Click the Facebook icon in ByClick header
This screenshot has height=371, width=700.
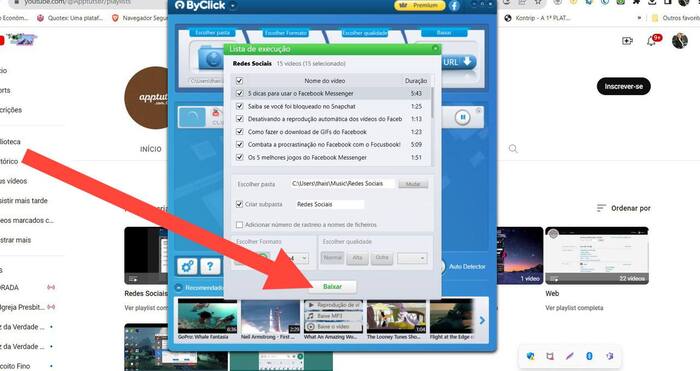point(454,6)
